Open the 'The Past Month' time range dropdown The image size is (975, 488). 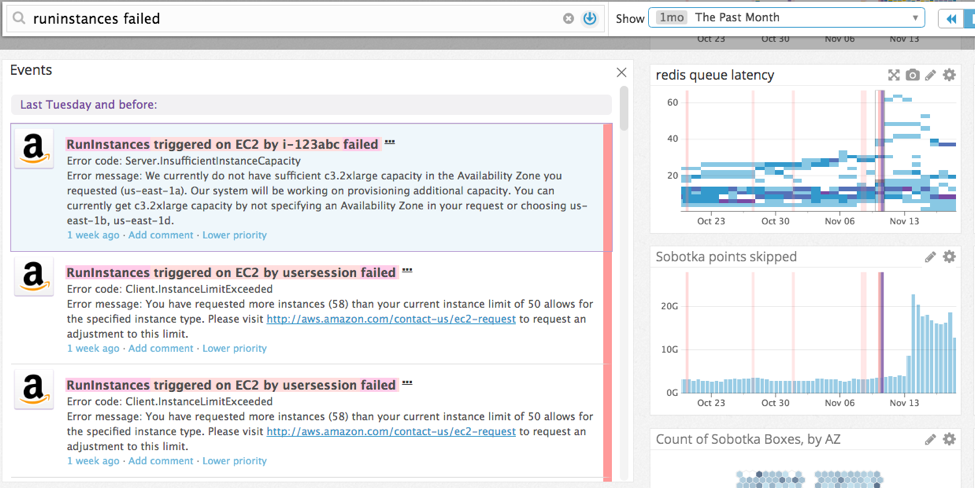click(x=787, y=18)
